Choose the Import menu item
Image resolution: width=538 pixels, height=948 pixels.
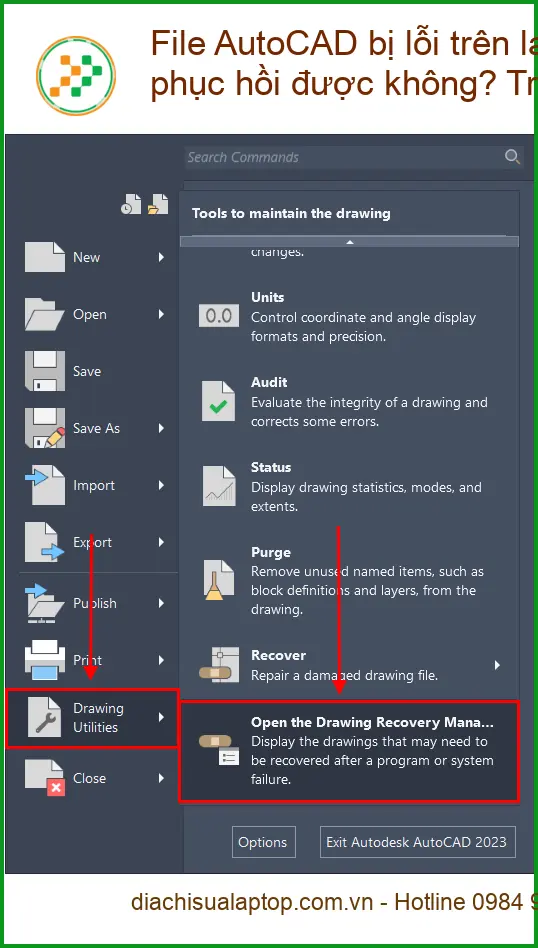coord(94,485)
